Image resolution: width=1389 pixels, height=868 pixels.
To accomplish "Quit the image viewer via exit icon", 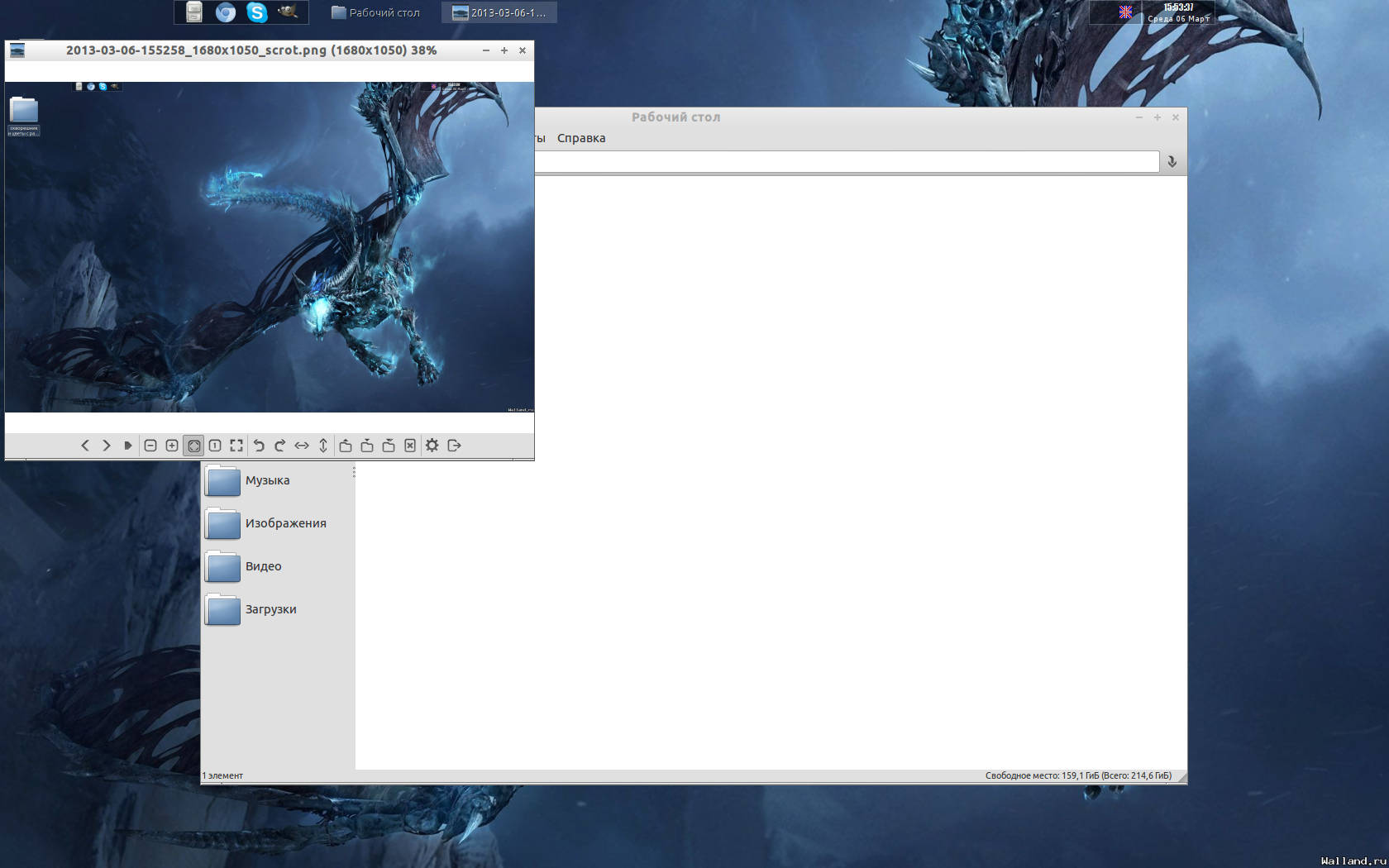I will pos(454,446).
